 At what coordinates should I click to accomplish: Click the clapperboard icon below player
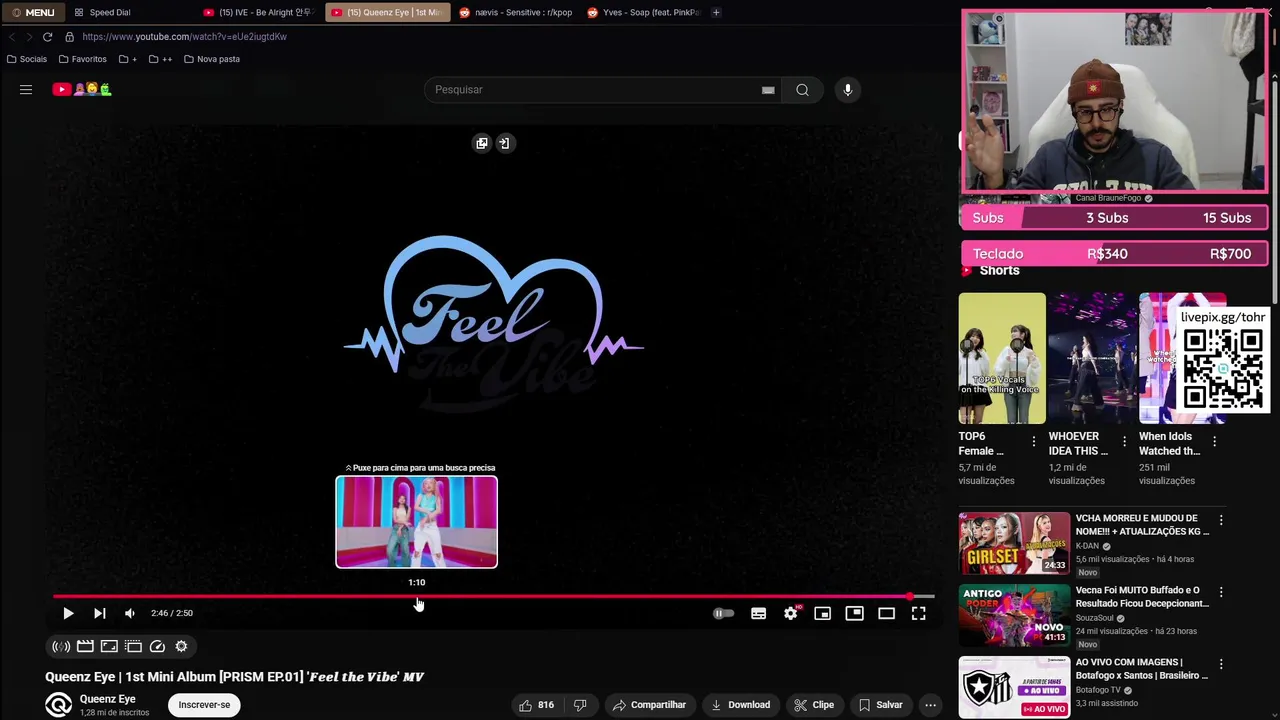[85, 646]
